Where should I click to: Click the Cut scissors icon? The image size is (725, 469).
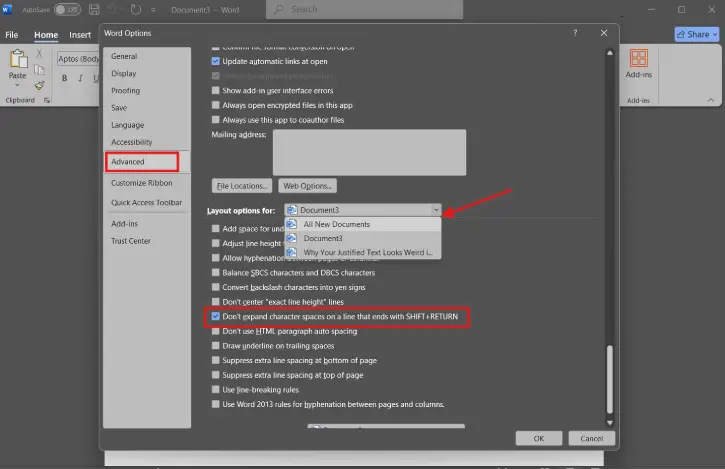(x=39, y=53)
